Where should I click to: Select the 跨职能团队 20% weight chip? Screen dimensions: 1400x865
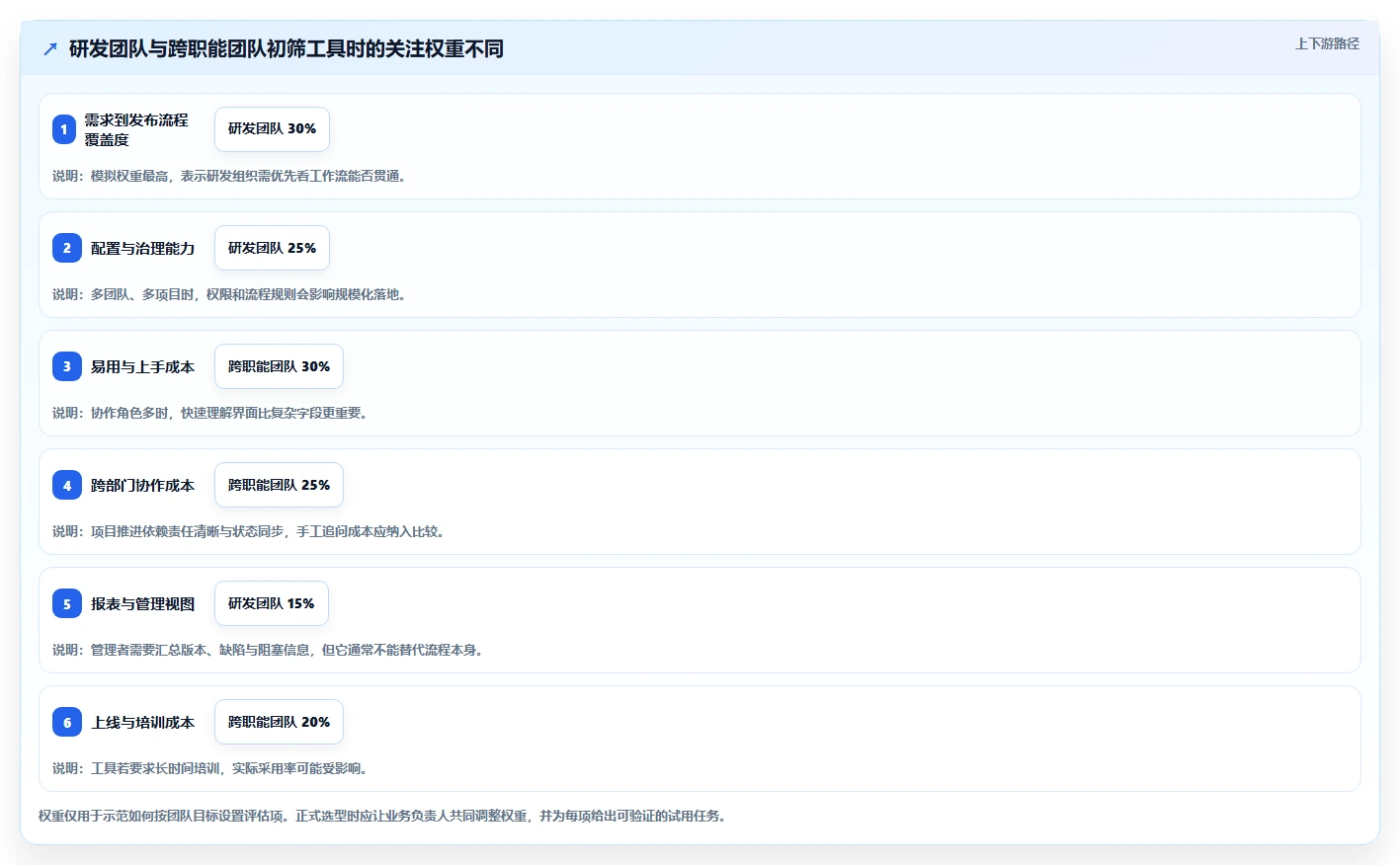[x=279, y=722]
